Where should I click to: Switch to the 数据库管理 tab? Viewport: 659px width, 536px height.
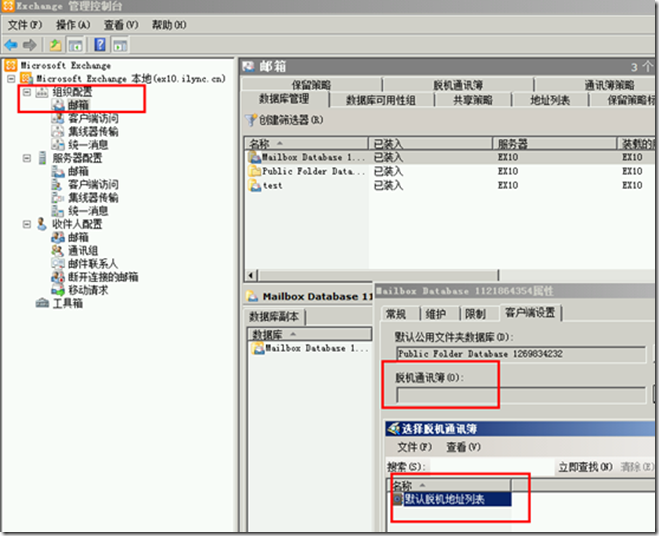pyautogui.click(x=284, y=99)
